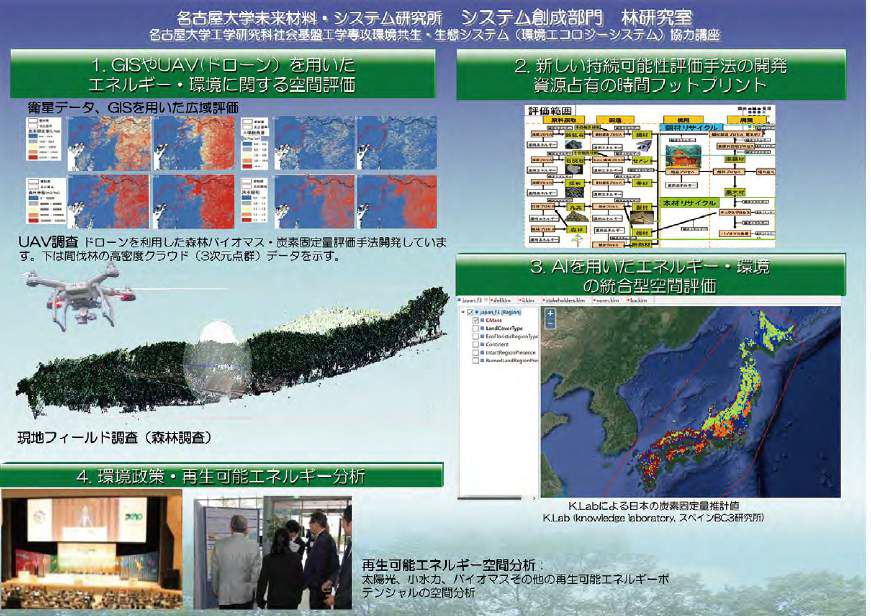Open the japan.f1 file tab
Viewport: 871px width, 616px height.
(472, 298)
